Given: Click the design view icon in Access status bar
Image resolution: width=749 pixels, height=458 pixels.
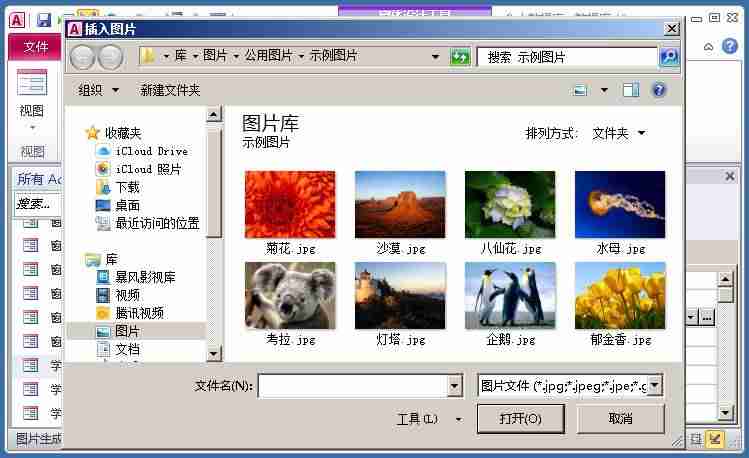Looking at the screenshot, I should [x=715, y=438].
